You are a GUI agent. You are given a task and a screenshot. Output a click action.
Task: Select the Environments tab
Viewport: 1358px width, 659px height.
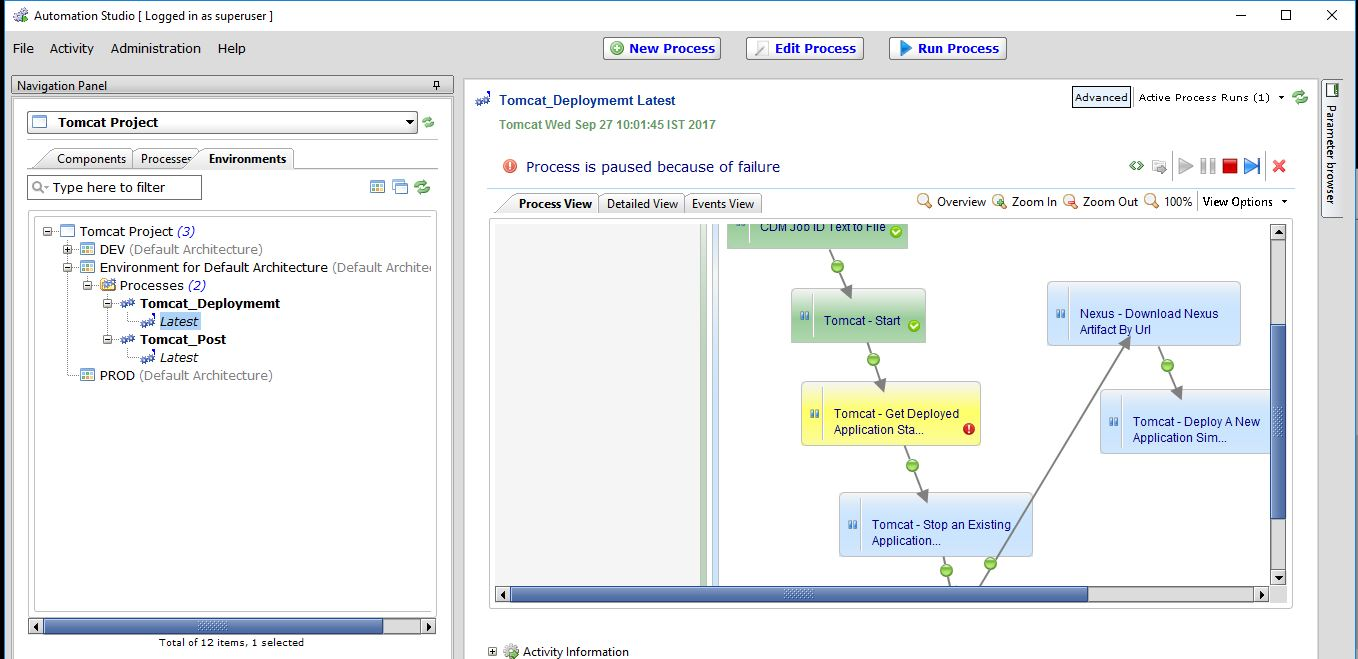pos(247,158)
